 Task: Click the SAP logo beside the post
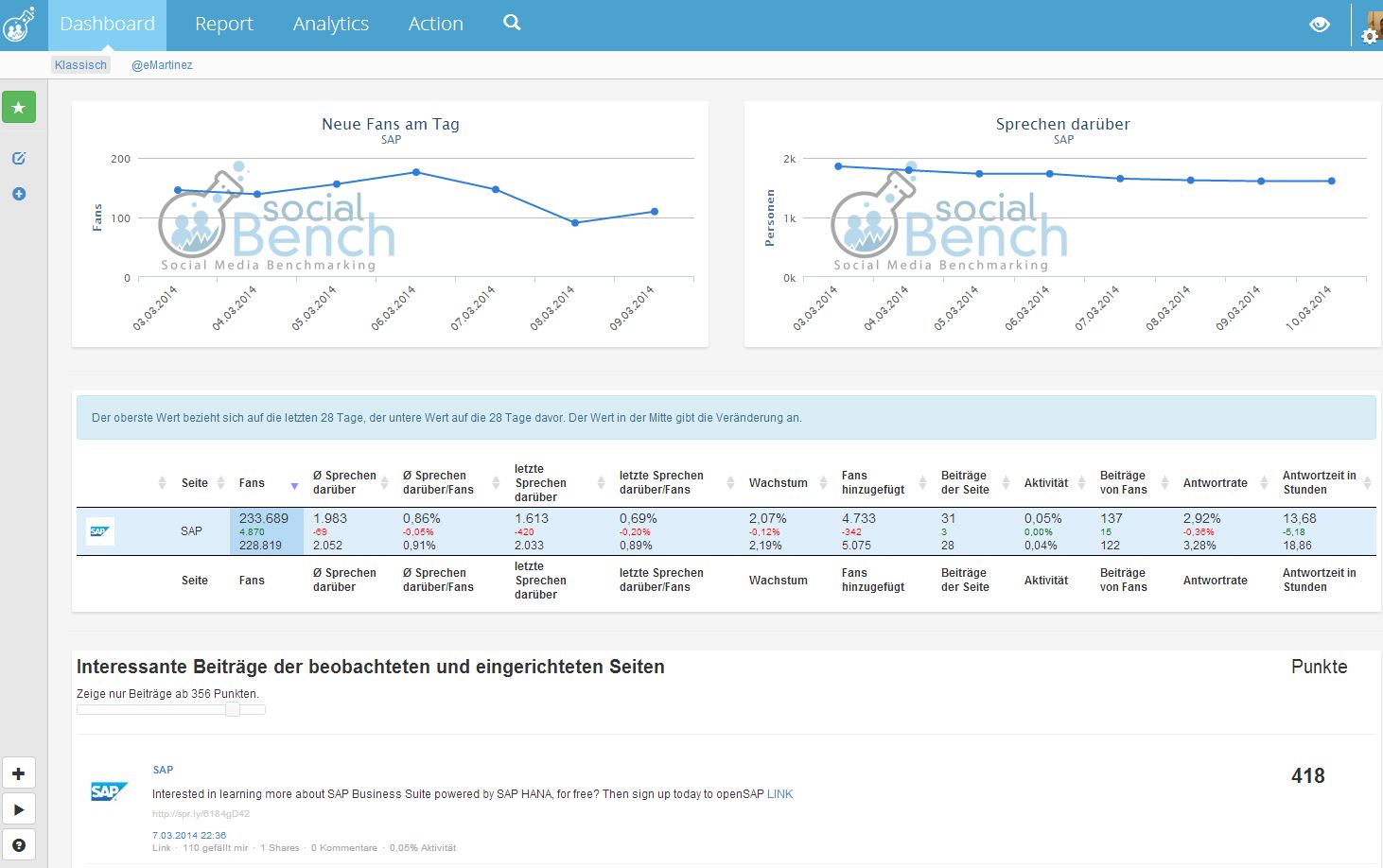109,791
